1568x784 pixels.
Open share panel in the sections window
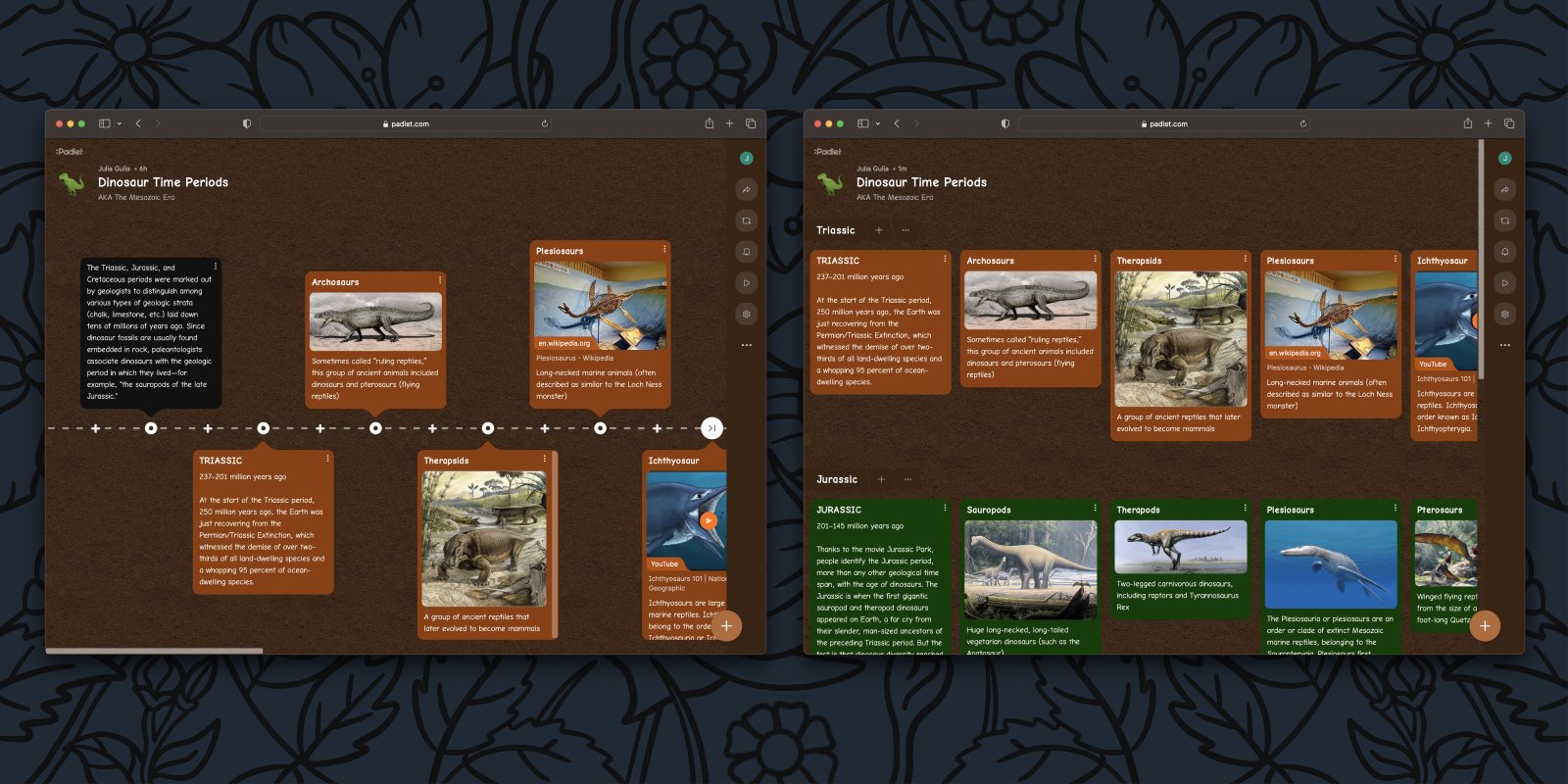[x=1504, y=189]
